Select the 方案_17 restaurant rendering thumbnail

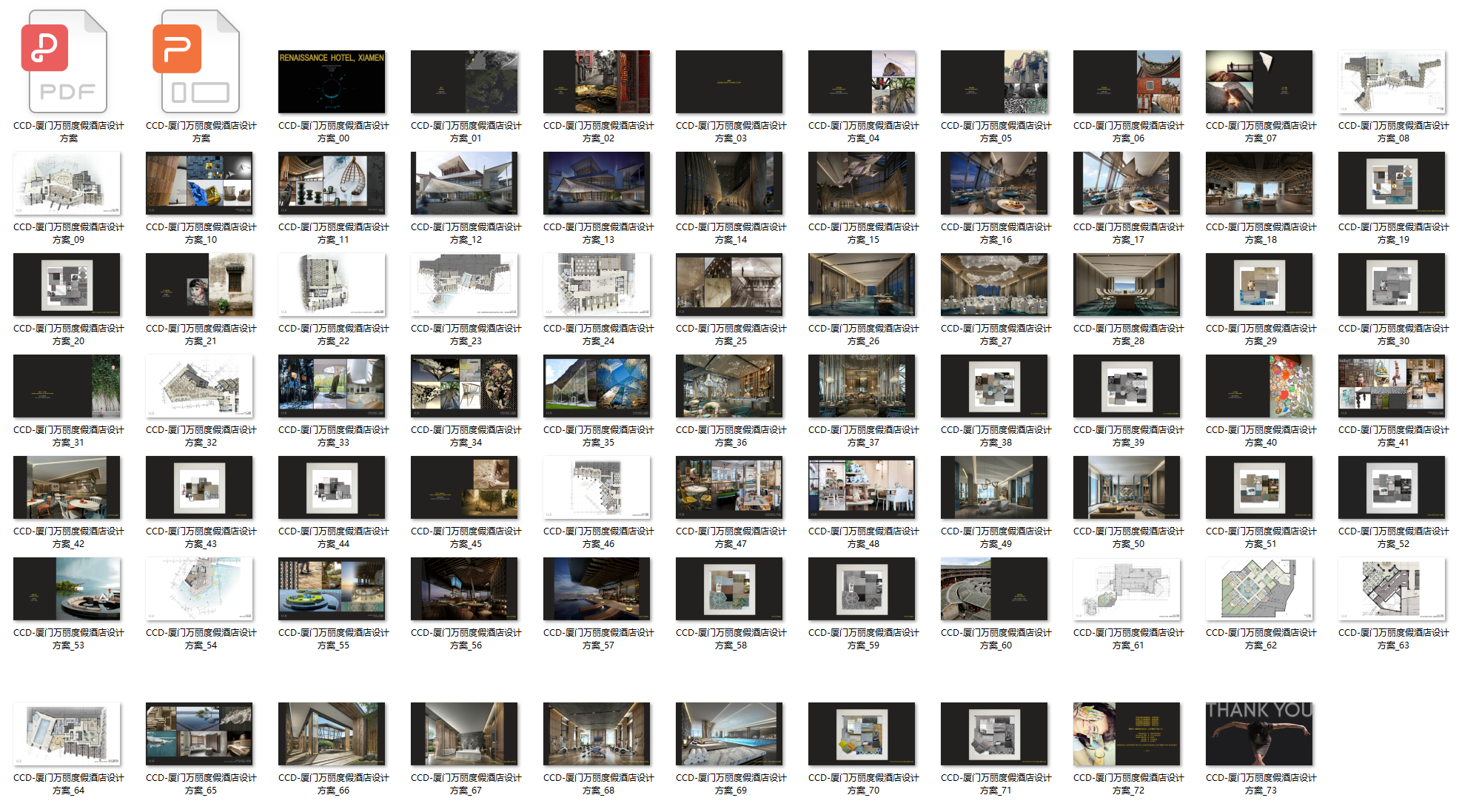click(1127, 183)
